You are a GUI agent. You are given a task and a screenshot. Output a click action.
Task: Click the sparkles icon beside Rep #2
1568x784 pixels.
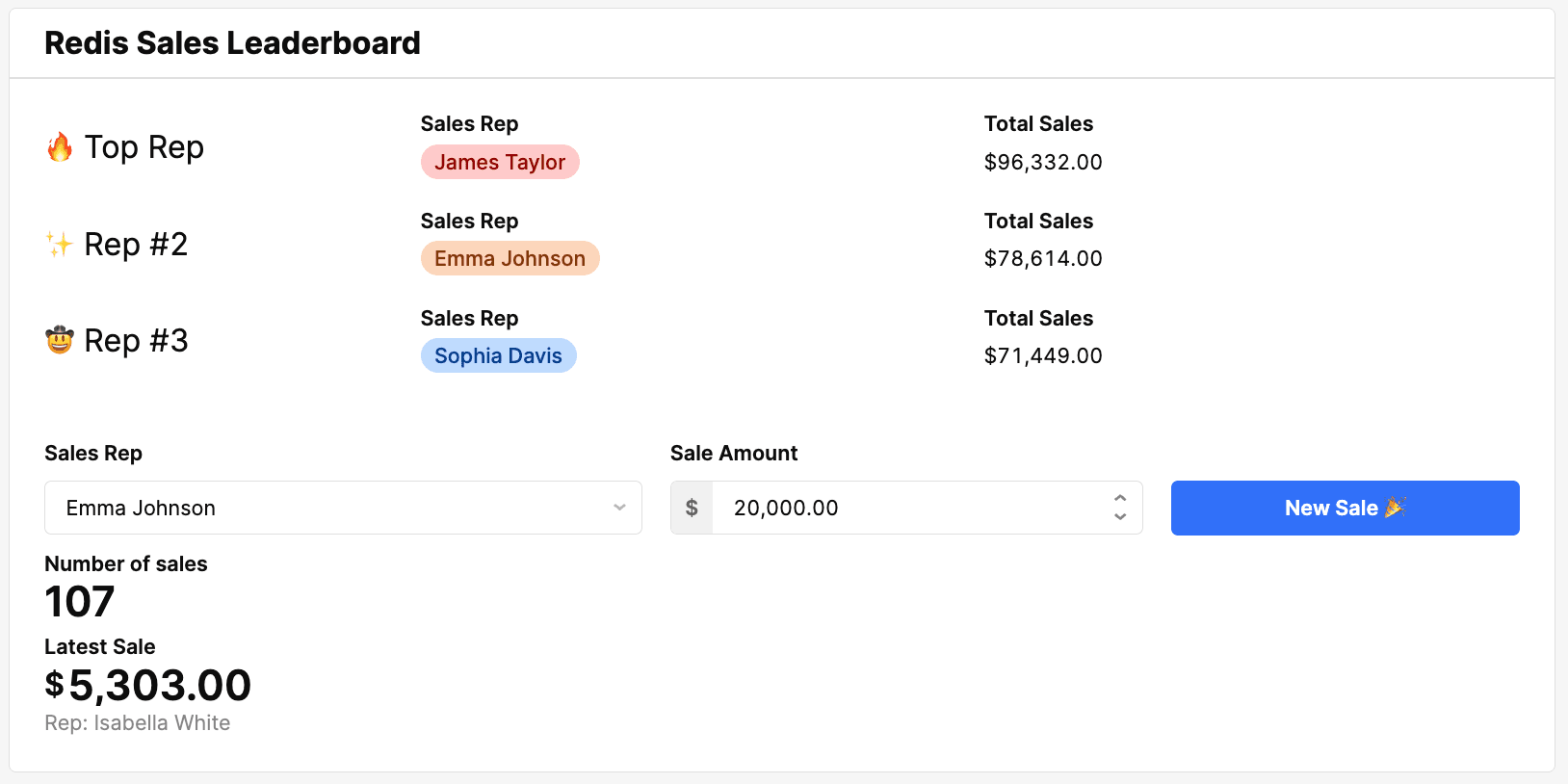pyautogui.click(x=60, y=245)
